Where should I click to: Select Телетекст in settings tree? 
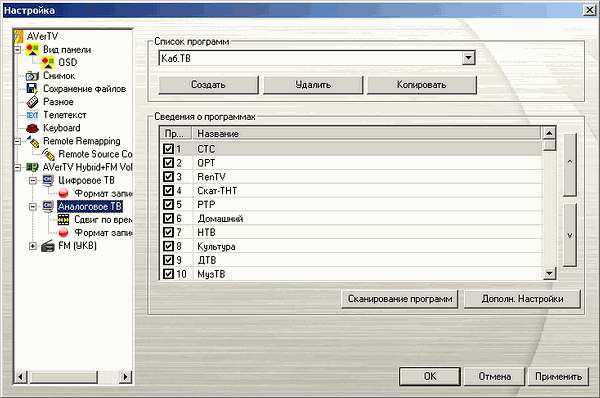click(65, 115)
